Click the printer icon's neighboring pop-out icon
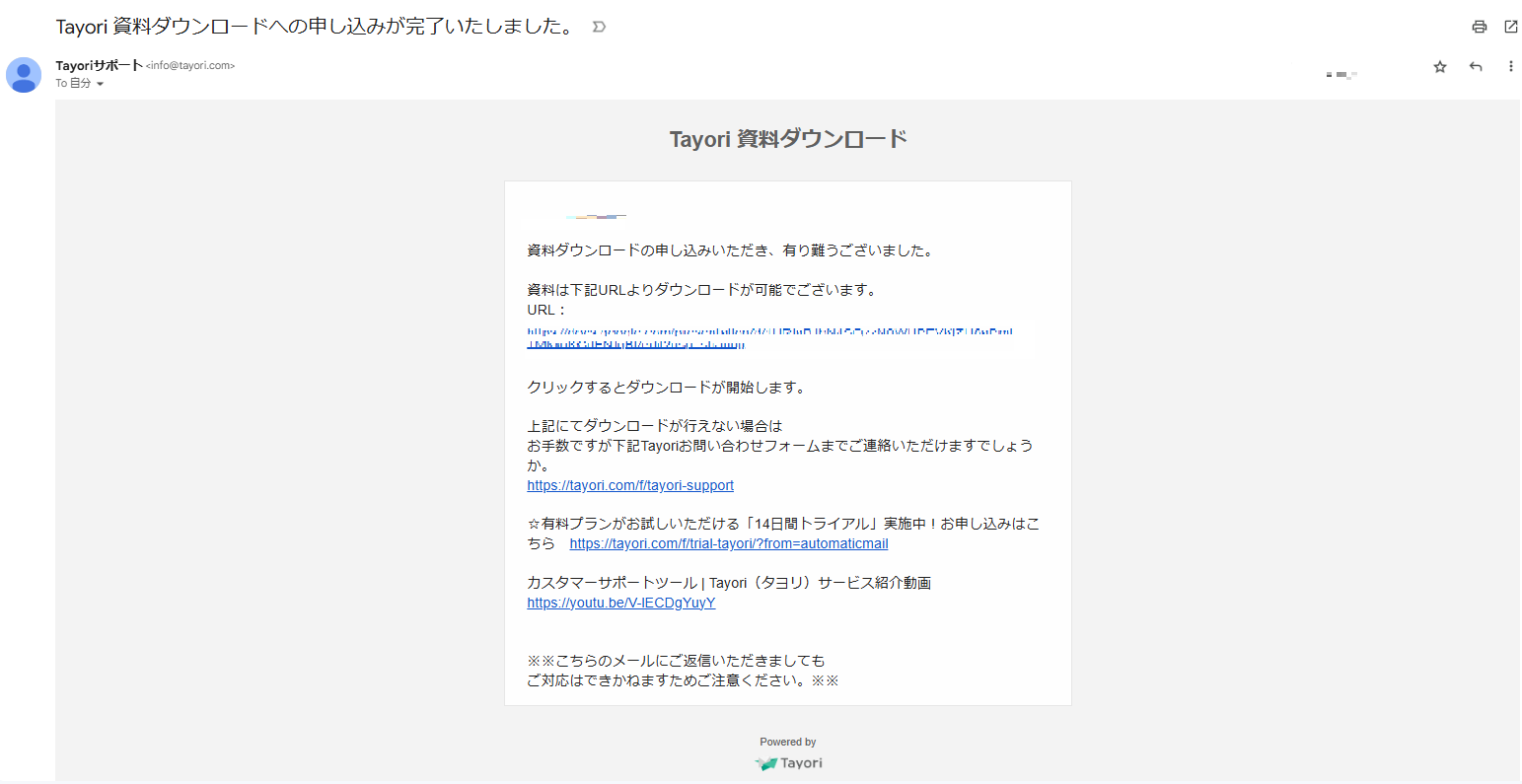1522x784 pixels. click(1510, 27)
